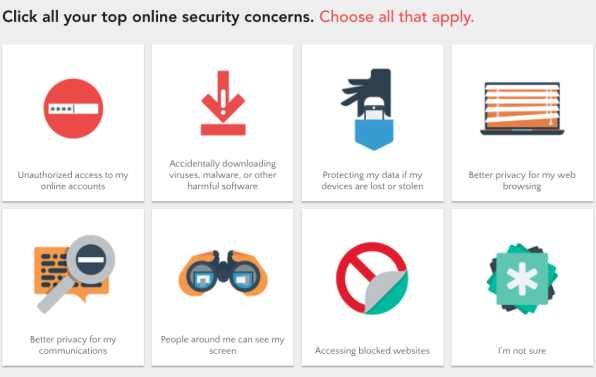Click the green asterisk cards icon
Viewport: 596px width, 377px height.
(522, 279)
